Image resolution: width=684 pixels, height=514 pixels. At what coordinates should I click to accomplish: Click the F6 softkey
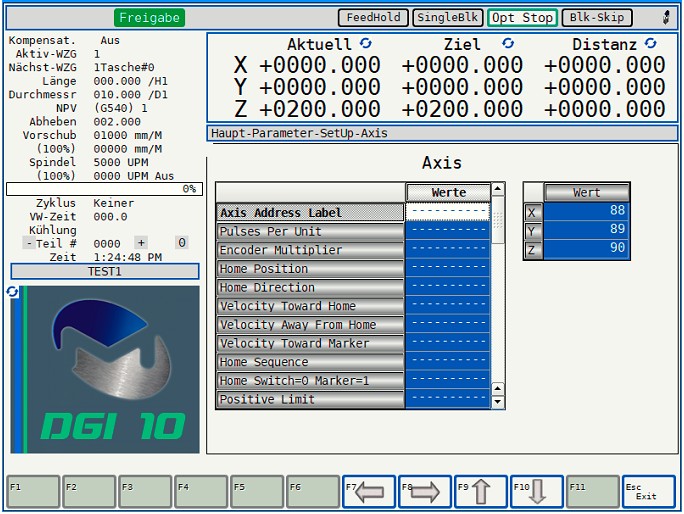313,492
